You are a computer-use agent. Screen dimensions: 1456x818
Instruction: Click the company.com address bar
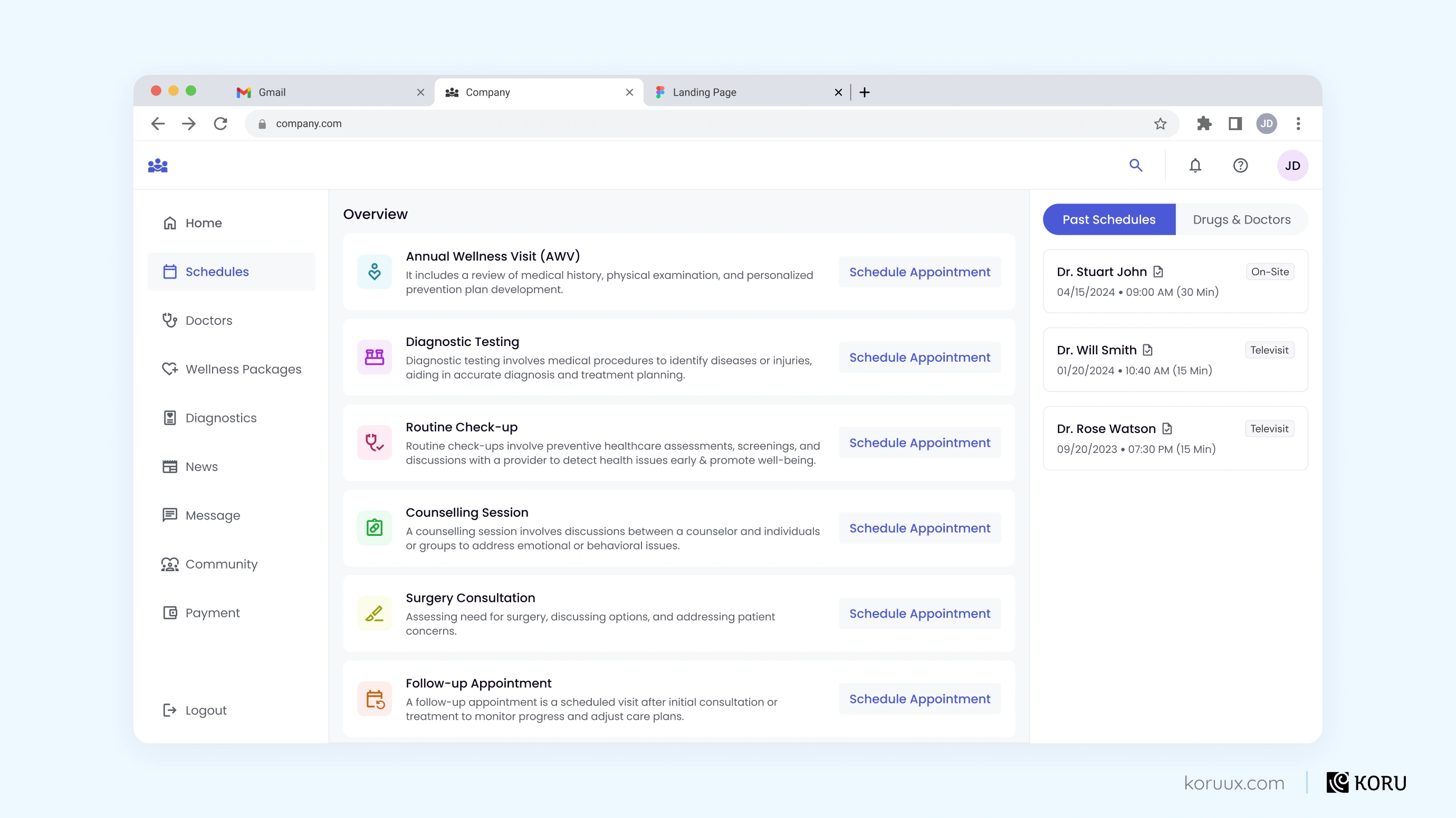tap(712, 124)
